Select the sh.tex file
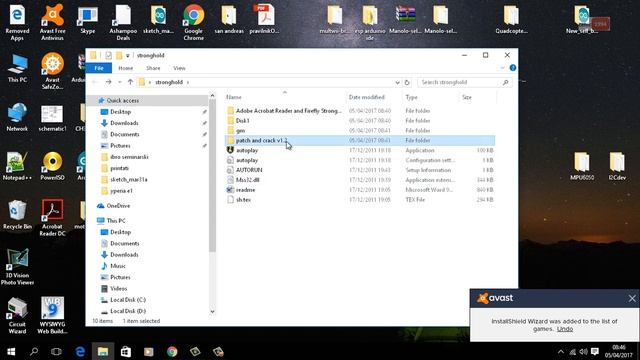The width and height of the screenshot is (640, 360). [360, 200]
